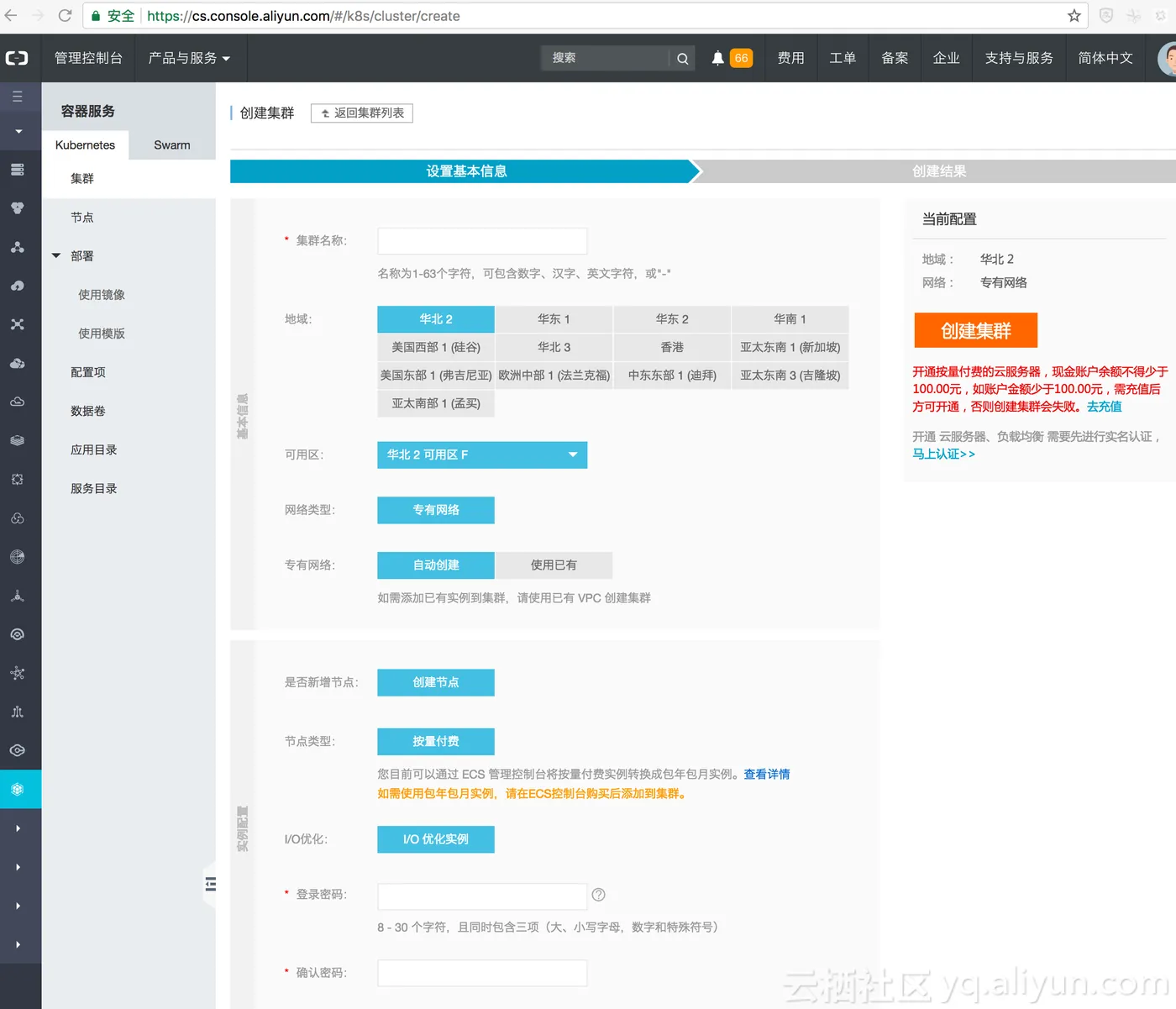1176x1009 pixels.
Task: Select the 华南 1 region
Action: [790, 319]
